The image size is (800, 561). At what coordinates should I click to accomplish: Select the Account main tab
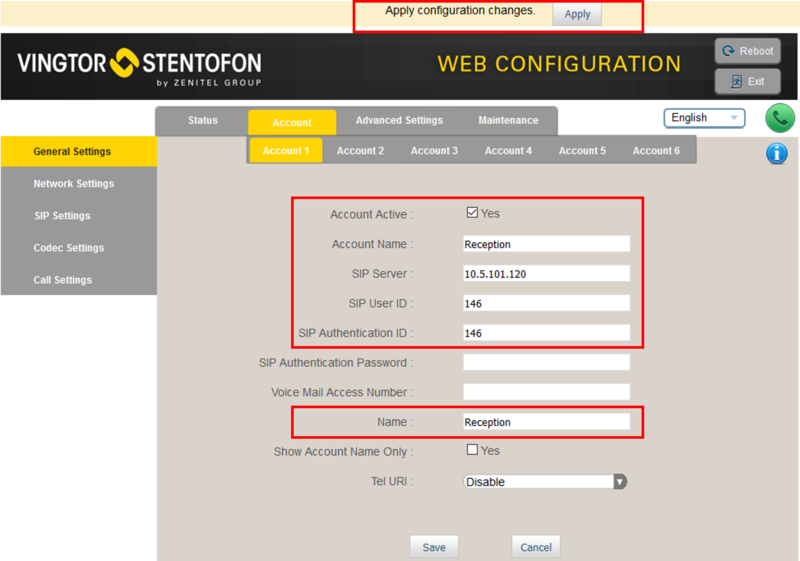pyautogui.click(x=292, y=122)
